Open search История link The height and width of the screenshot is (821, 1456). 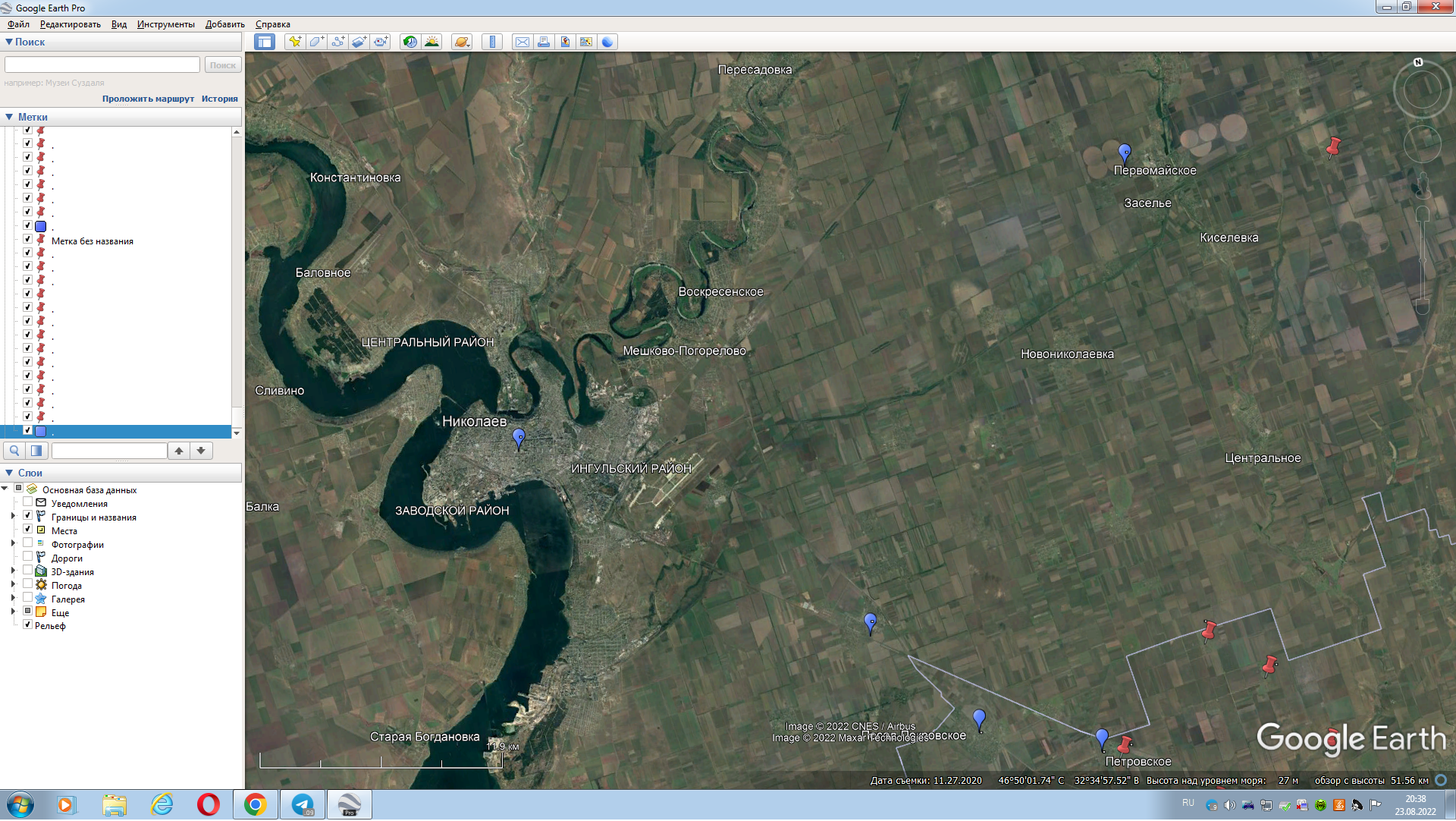coord(220,99)
